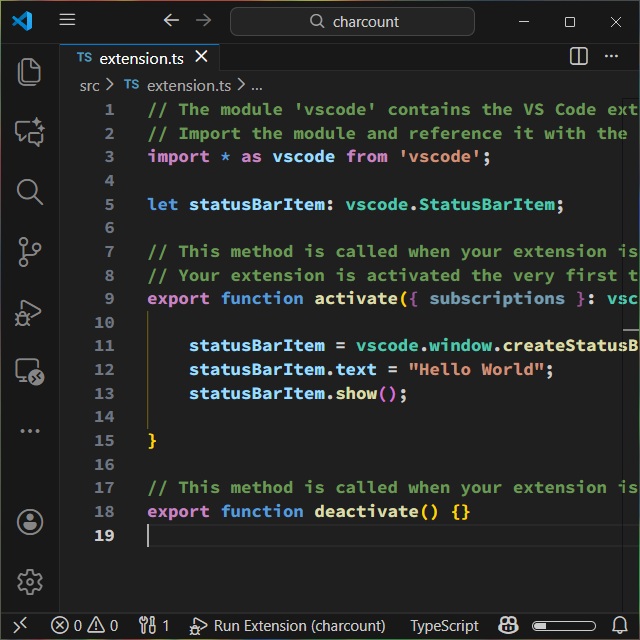Screen dimensions: 640x640
Task: Open the editor's More Actions ellipsis menu
Action: pos(612,57)
